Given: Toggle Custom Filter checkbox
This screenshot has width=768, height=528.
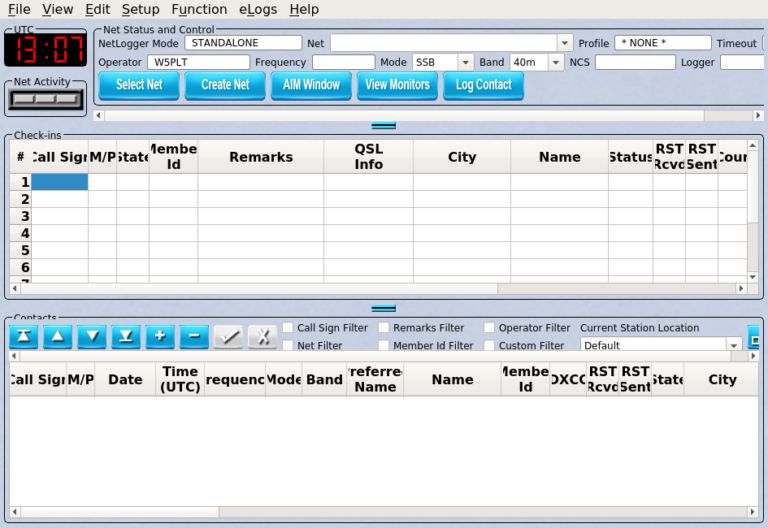Looking at the screenshot, I should pos(489,345).
